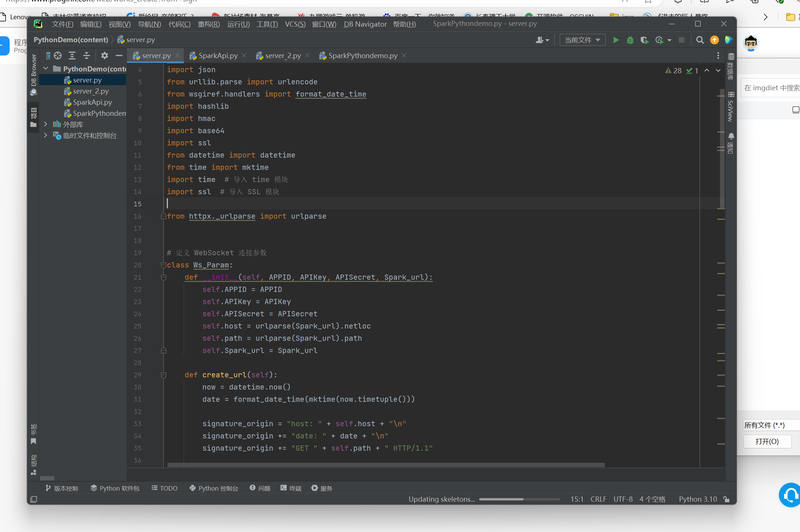The height and width of the screenshot is (532, 800).
Task: Click the imgdiet search field in file dialog
Action: (770, 88)
